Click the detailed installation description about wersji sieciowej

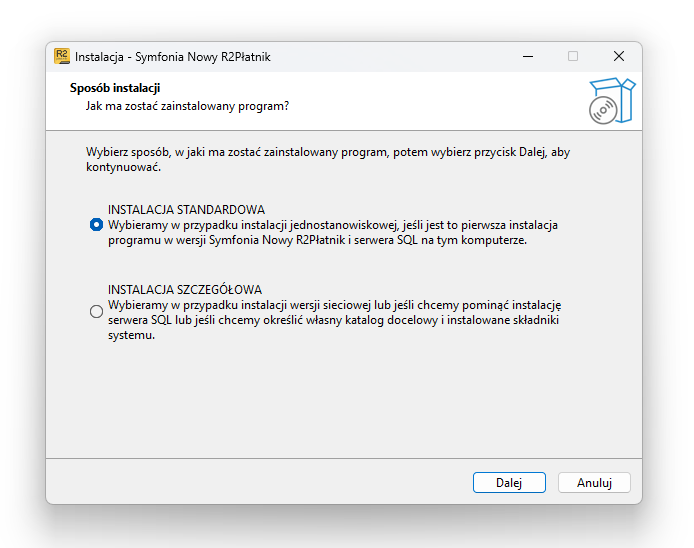coord(335,320)
